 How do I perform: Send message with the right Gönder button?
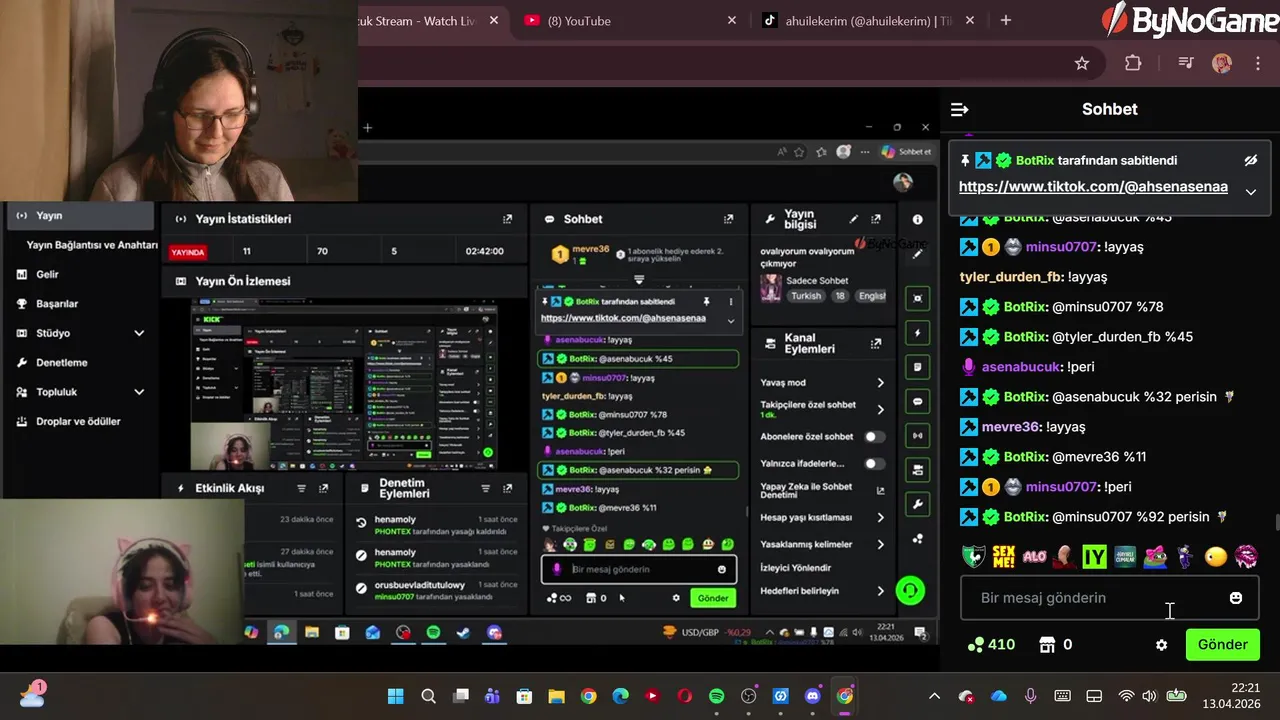click(x=1222, y=645)
